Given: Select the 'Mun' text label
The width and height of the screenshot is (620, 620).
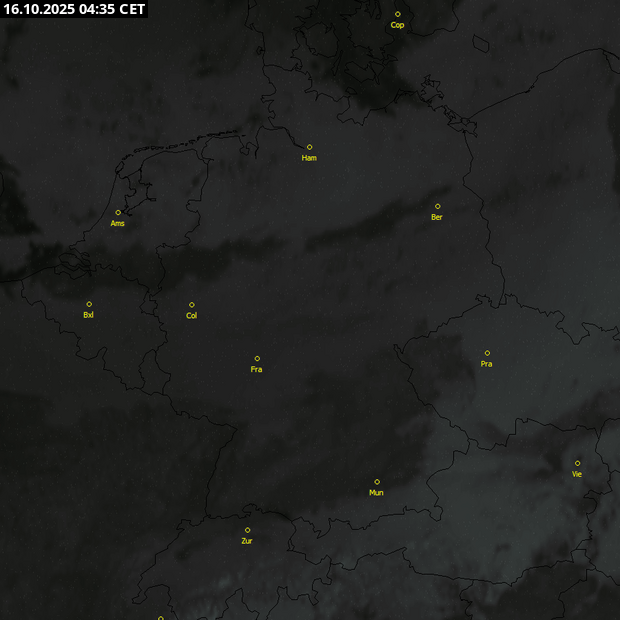Looking at the screenshot, I should tap(376, 493).
